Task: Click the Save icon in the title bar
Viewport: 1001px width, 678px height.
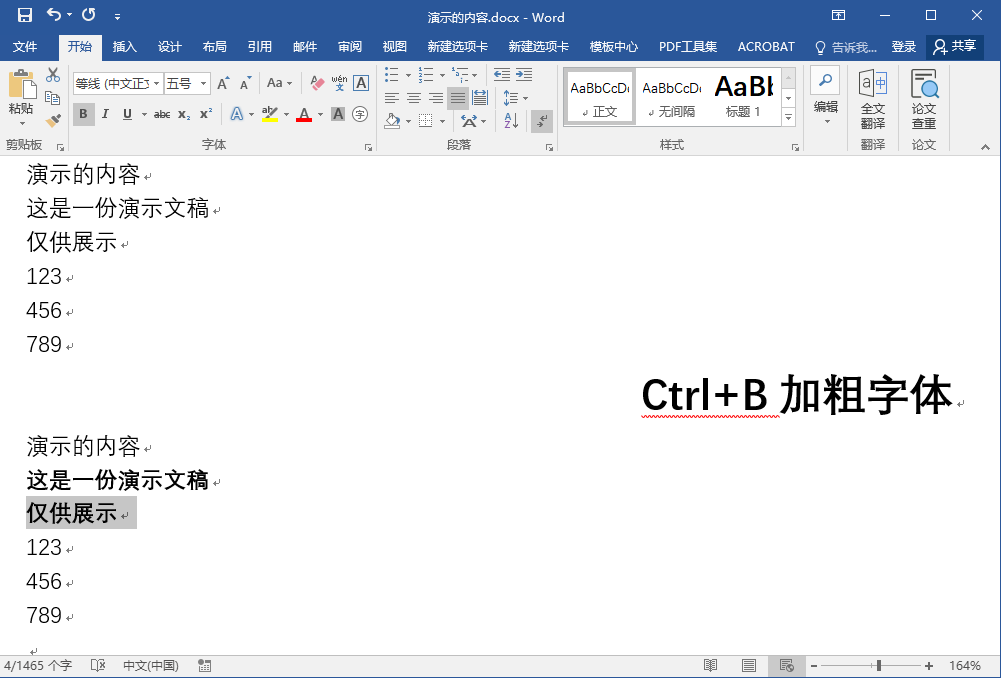Action: pos(24,15)
